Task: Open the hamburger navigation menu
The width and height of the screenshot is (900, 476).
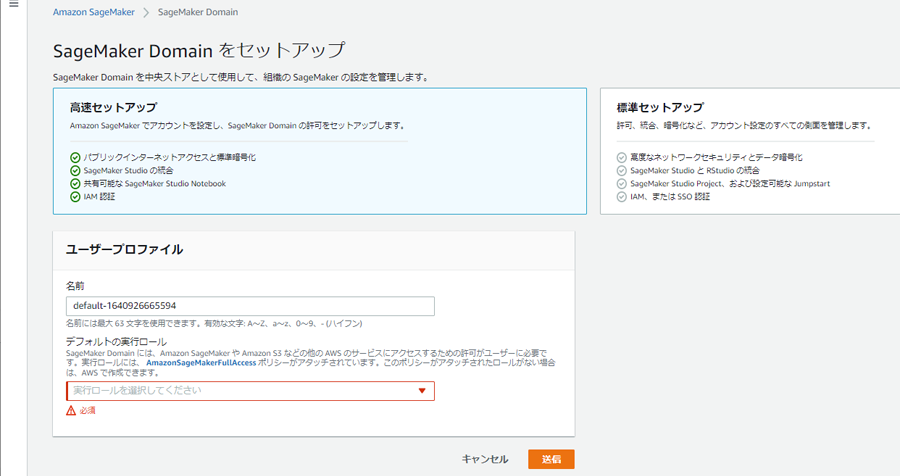Action: (14, 4)
